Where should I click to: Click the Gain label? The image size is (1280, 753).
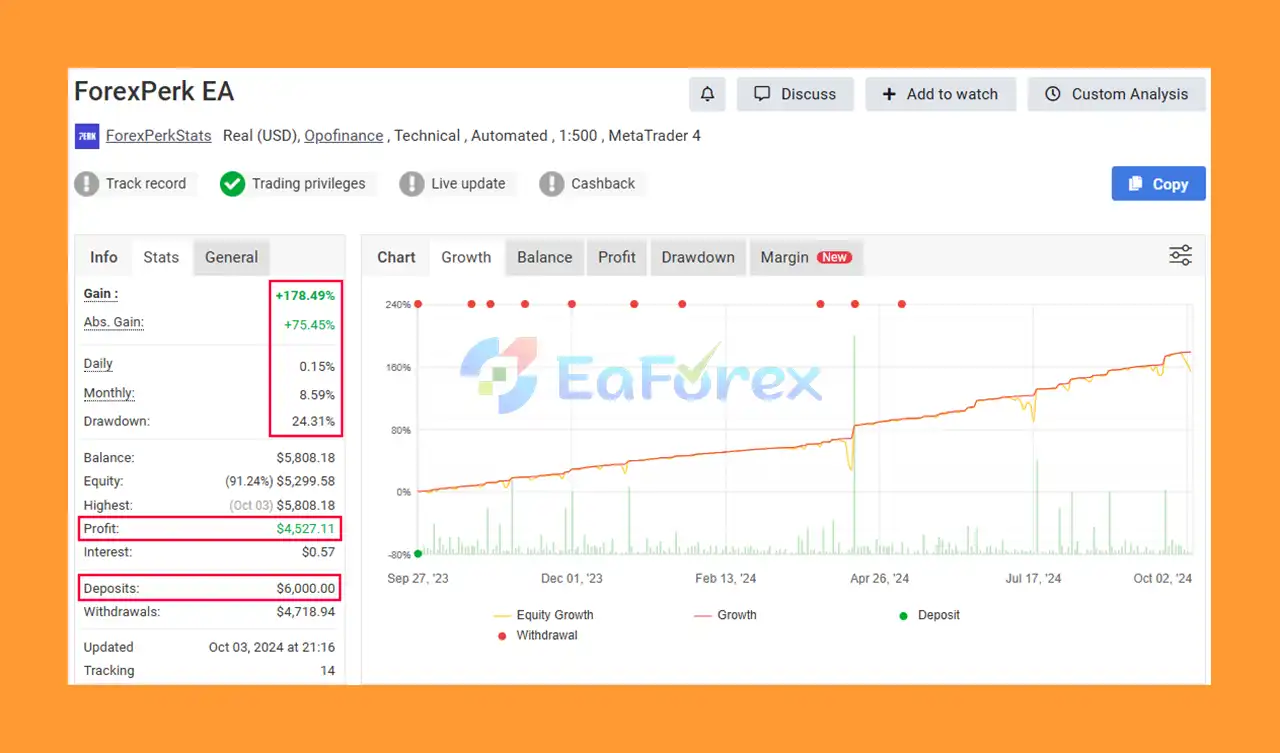101,294
